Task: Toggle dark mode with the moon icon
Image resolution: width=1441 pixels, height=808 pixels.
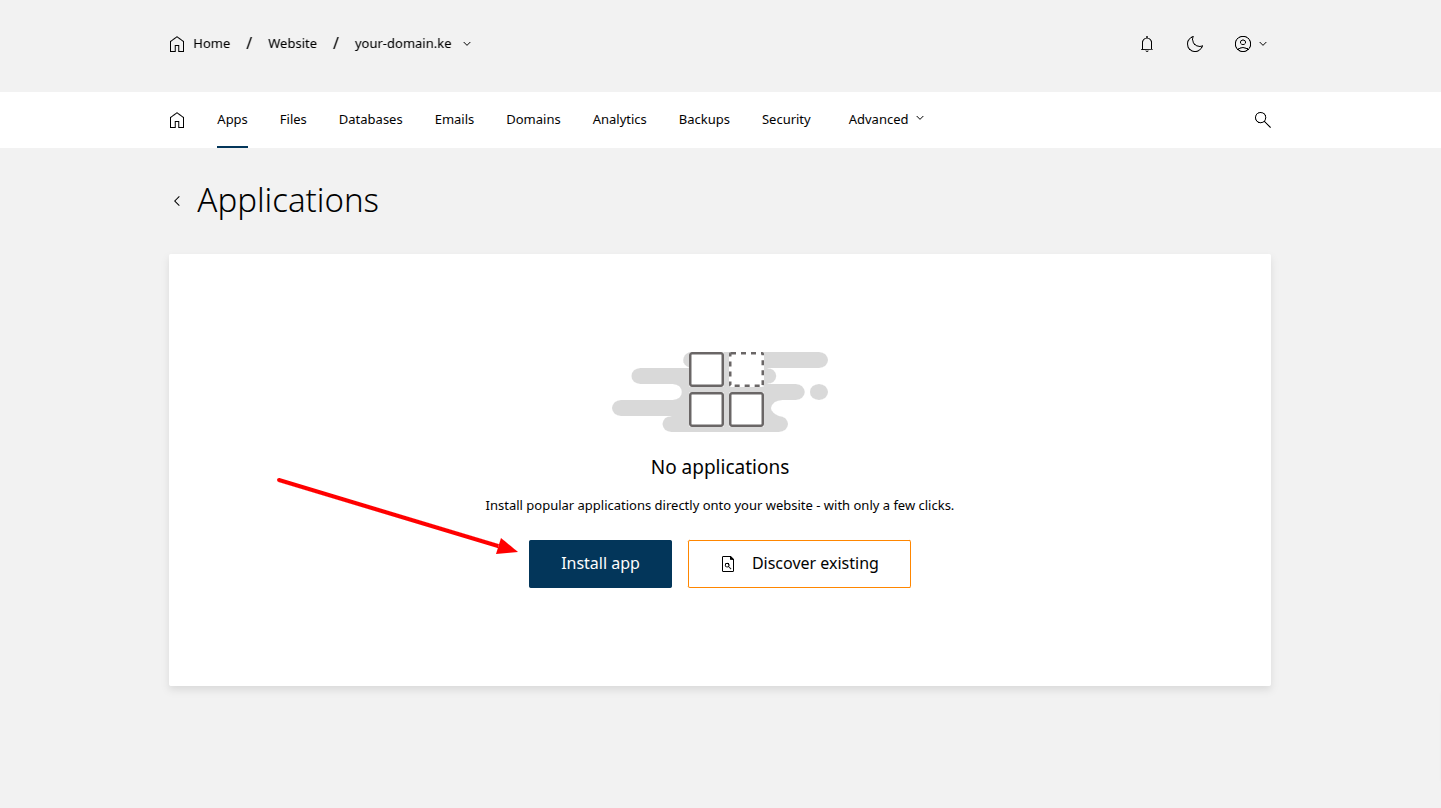Action: point(1195,44)
